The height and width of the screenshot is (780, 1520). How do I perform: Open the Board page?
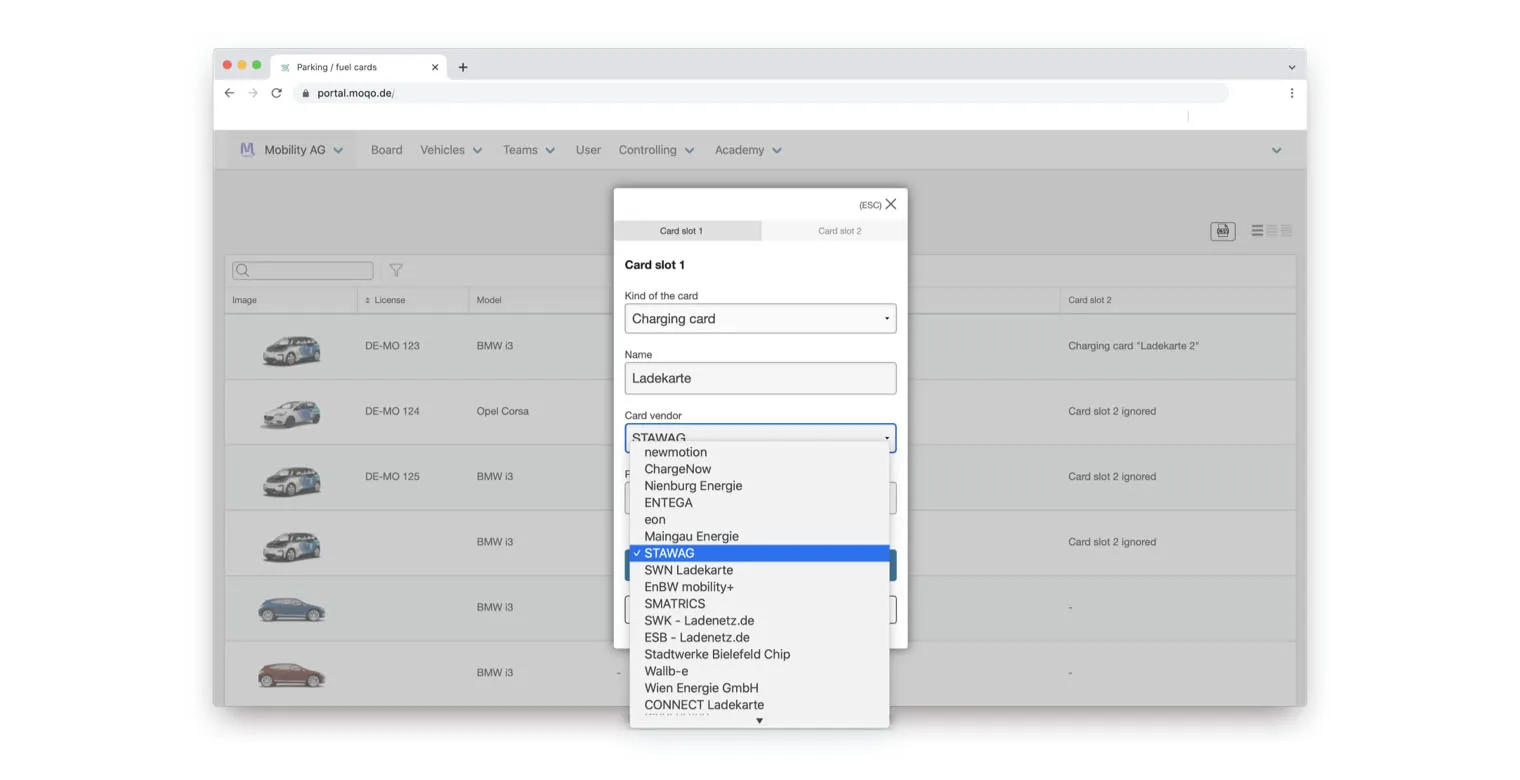[386, 150]
